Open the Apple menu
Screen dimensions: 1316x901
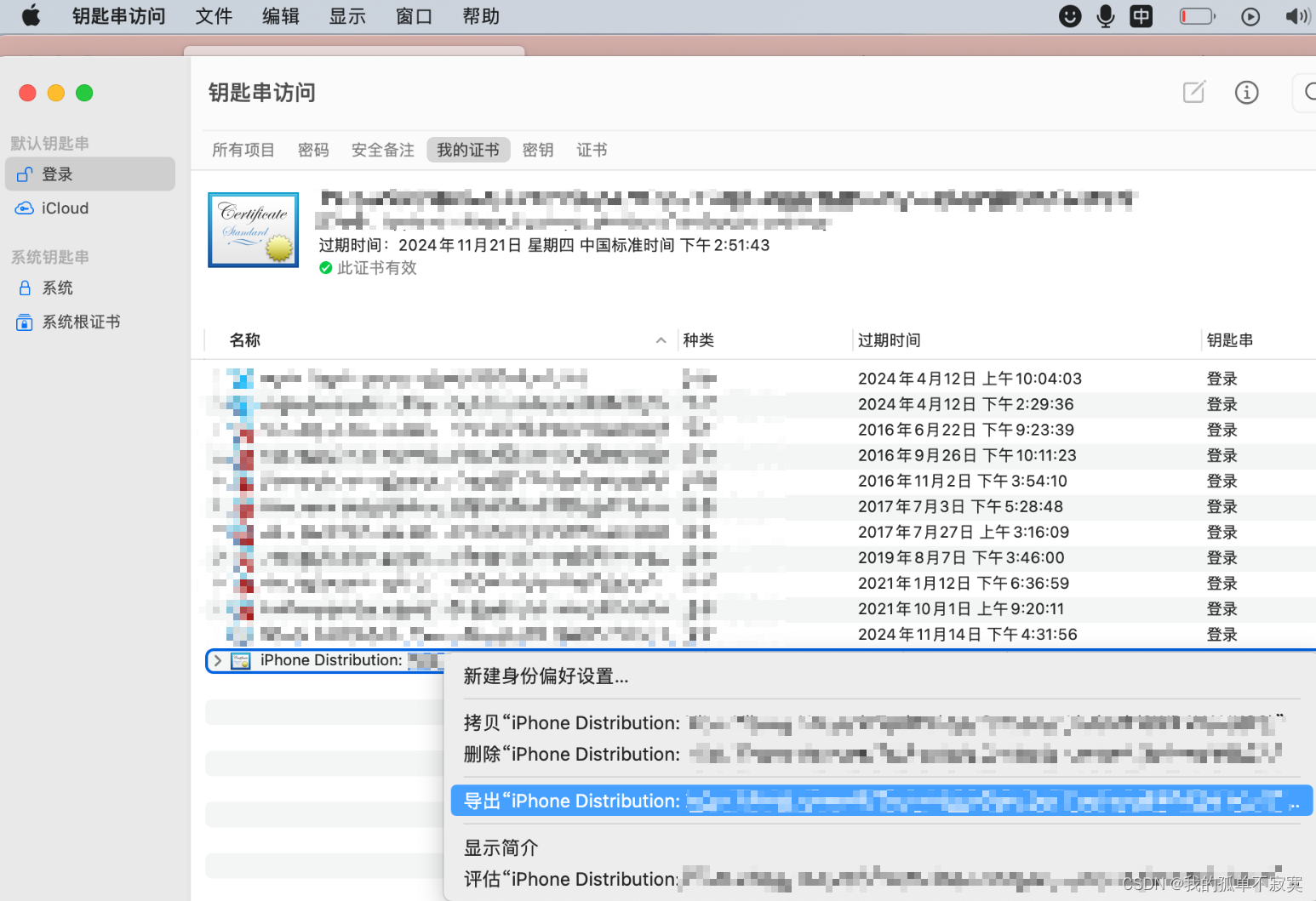click(31, 16)
